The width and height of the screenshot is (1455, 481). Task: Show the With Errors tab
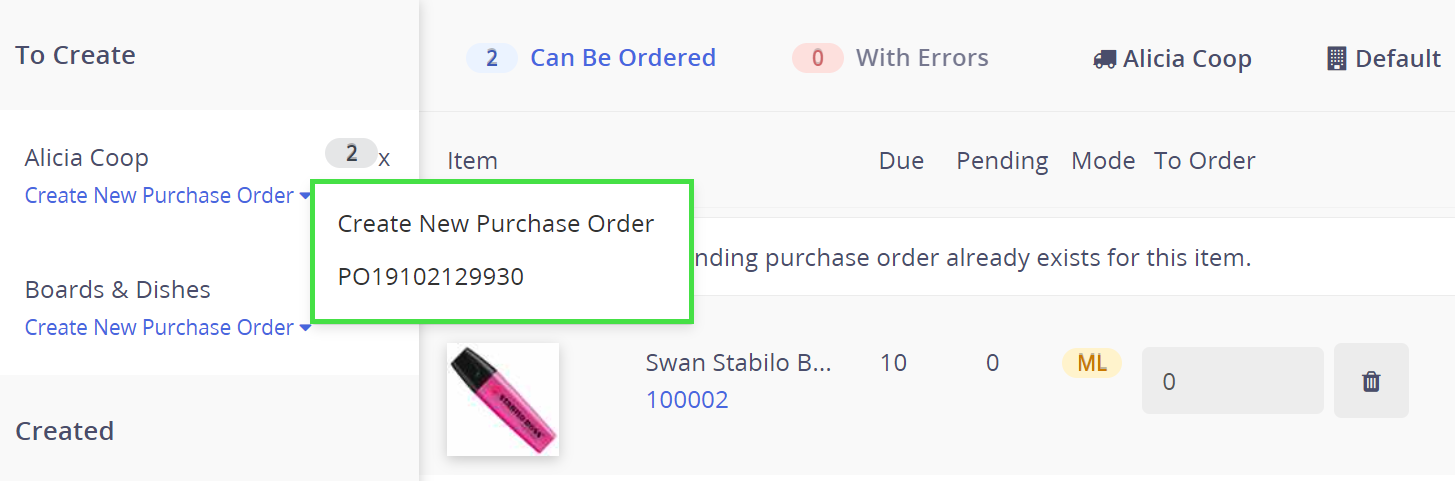[922, 58]
